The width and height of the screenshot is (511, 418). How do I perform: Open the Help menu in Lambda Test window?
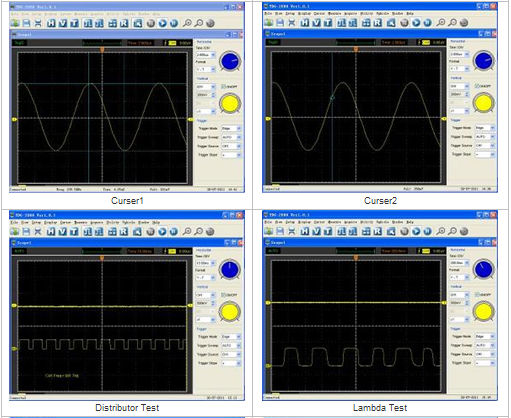coord(410,222)
